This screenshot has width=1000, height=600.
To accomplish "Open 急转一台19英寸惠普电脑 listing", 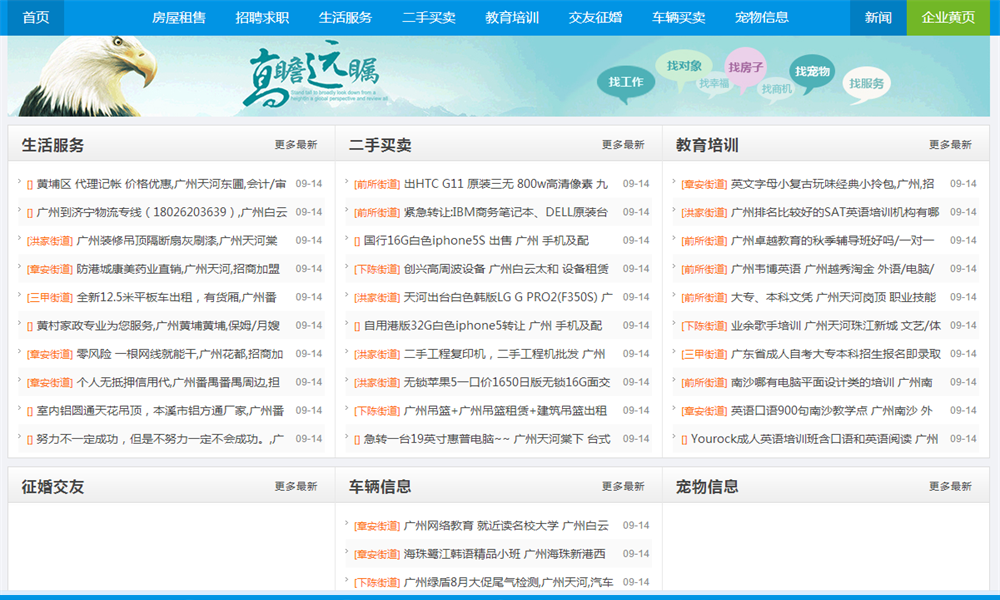I will click(487, 439).
